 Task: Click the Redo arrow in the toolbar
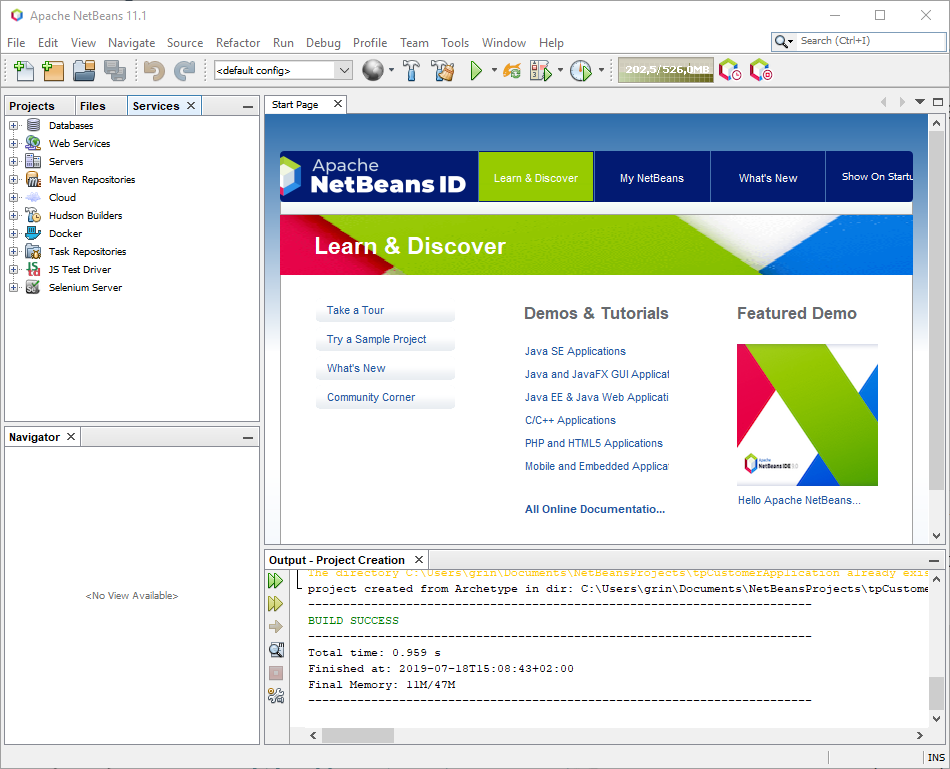coord(184,70)
